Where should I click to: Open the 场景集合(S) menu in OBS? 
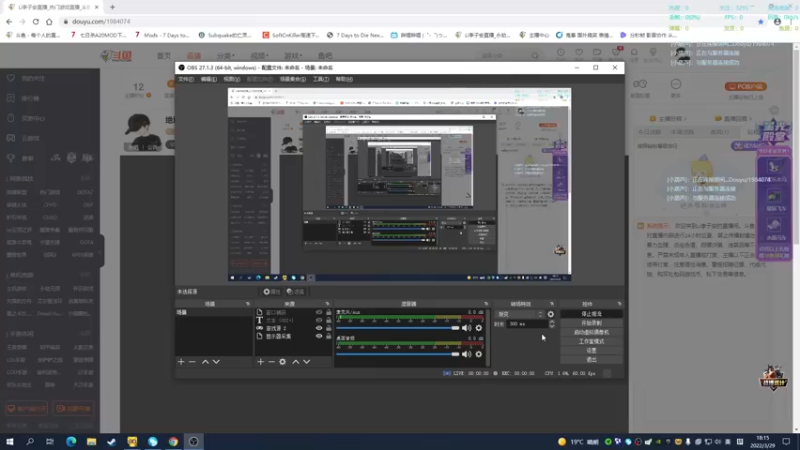click(x=293, y=79)
